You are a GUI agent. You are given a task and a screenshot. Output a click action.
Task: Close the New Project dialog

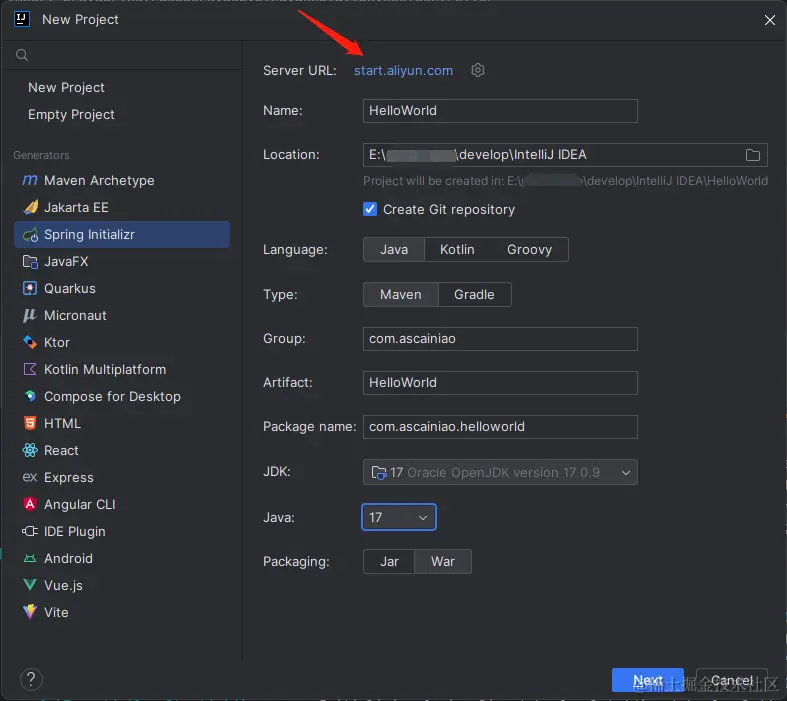[x=769, y=20]
